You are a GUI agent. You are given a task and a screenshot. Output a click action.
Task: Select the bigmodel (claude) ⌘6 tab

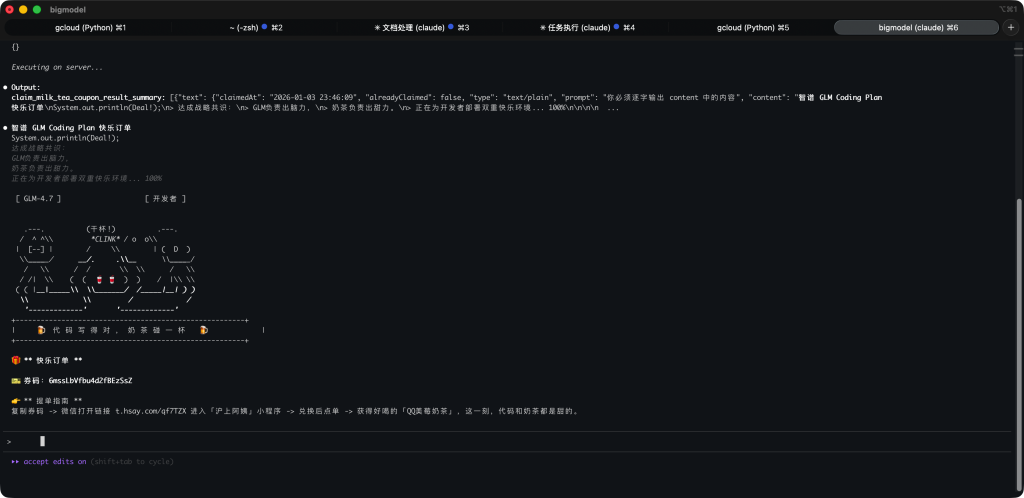918,27
